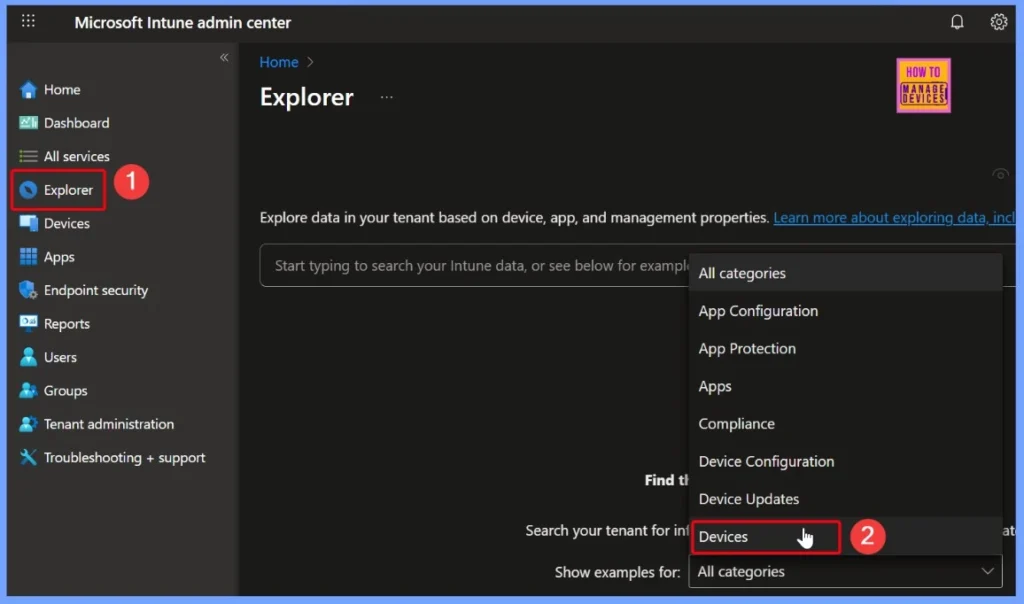The width and height of the screenshot is (1024, 604).
Task: Collapse the sidebar with double chevron
Action: 224,57
